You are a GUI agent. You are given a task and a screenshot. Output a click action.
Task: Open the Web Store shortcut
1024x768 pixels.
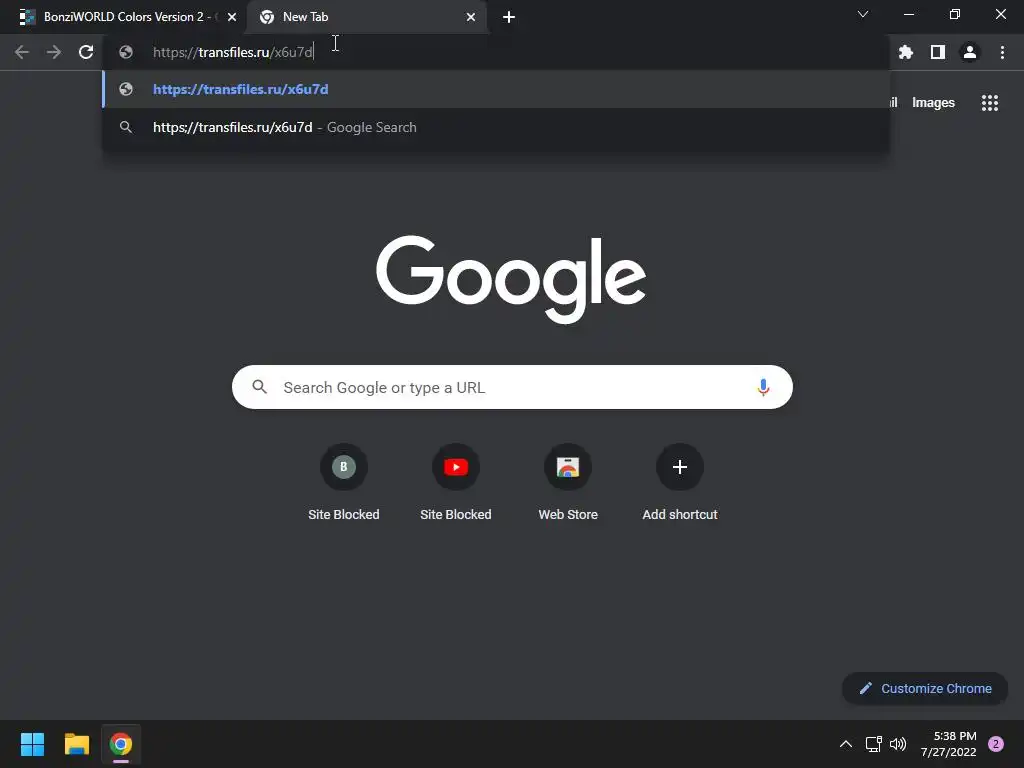pyautogui.click(x=568, y=467)
